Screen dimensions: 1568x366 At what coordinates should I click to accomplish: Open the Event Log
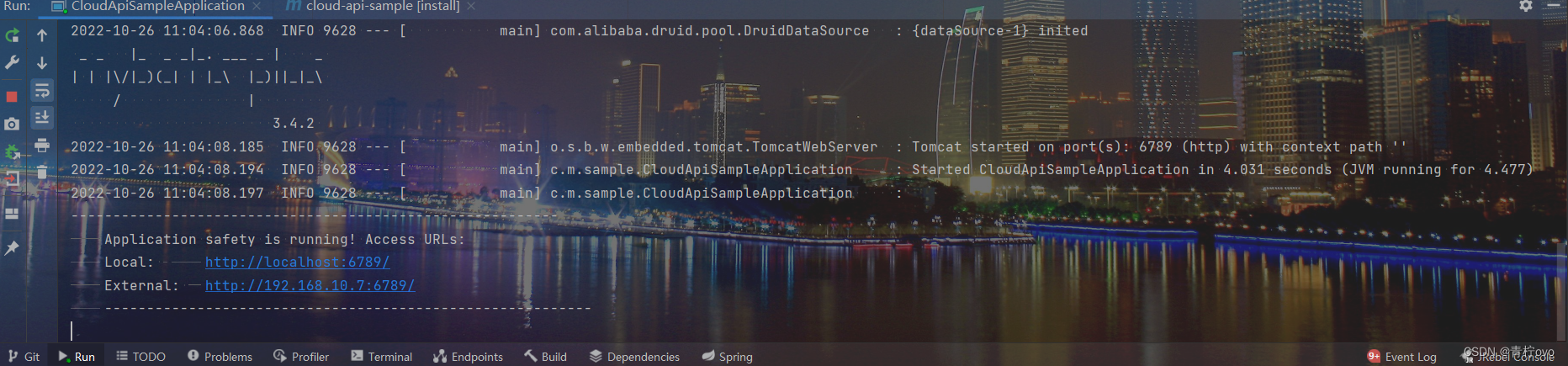point(1401,357)
